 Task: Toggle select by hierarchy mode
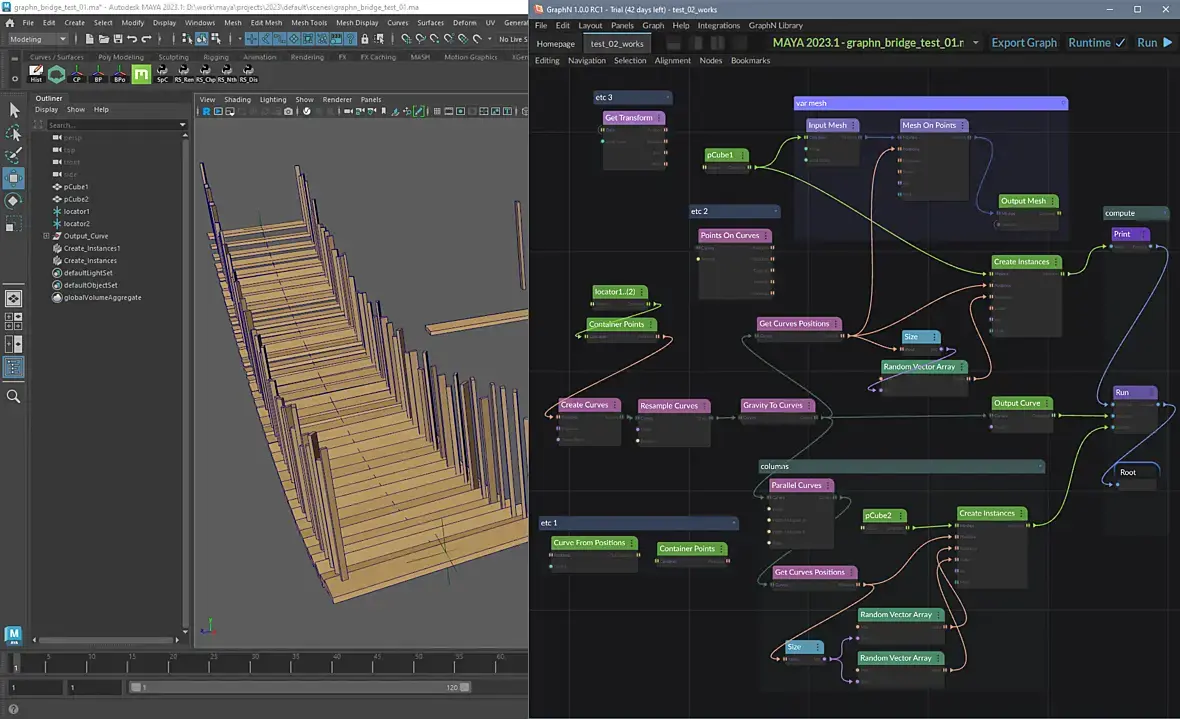click(187, 39)
